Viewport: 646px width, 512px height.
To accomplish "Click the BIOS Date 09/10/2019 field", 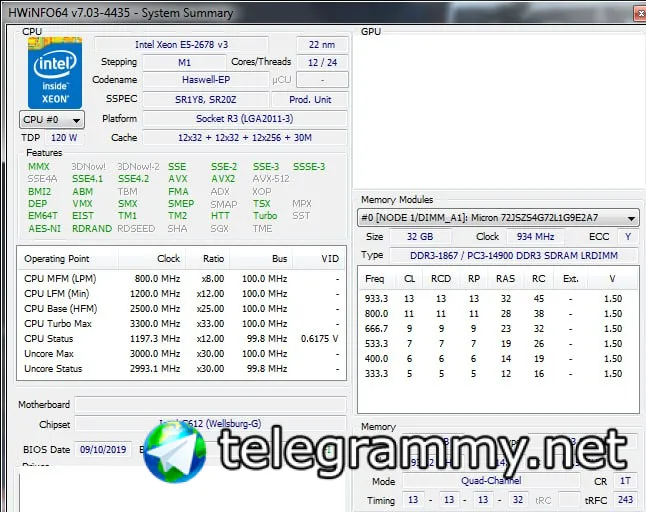I will coord(103,449).
